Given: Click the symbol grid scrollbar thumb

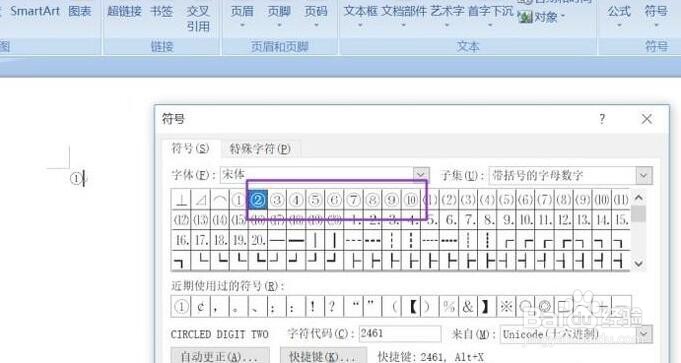Looking at the screenshot, I should pos(638,214).
